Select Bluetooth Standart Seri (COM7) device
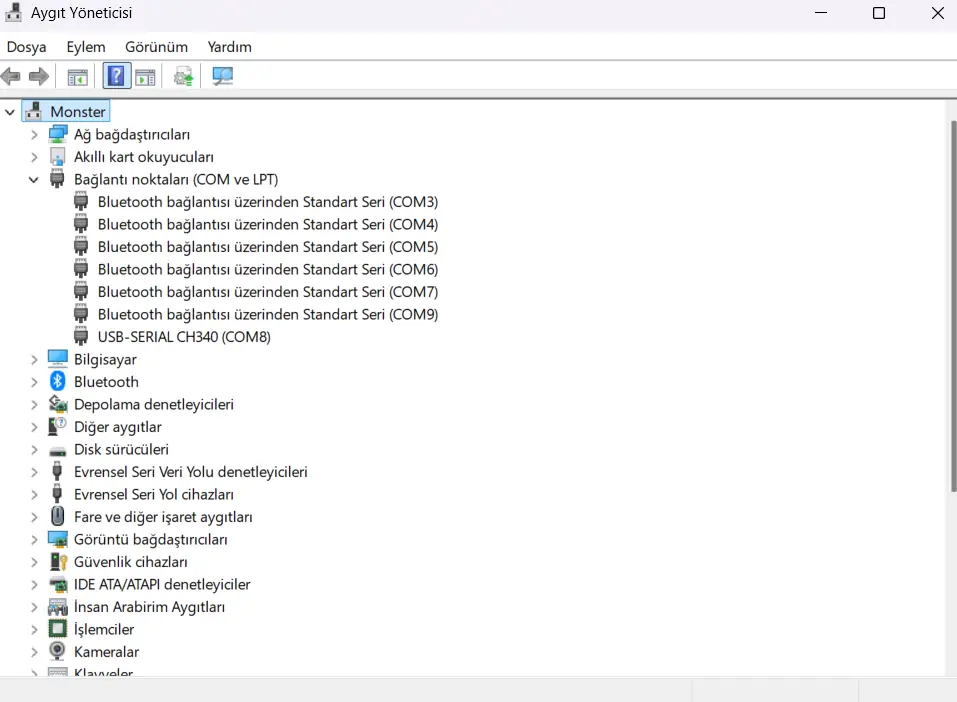 [x=268, y=292]
